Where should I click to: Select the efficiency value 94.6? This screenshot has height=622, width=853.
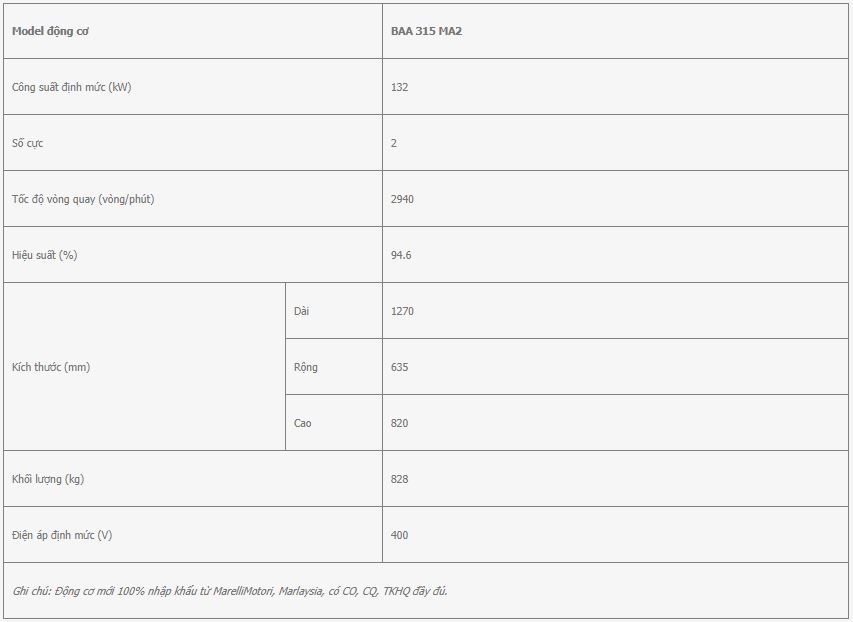(401, 255)
